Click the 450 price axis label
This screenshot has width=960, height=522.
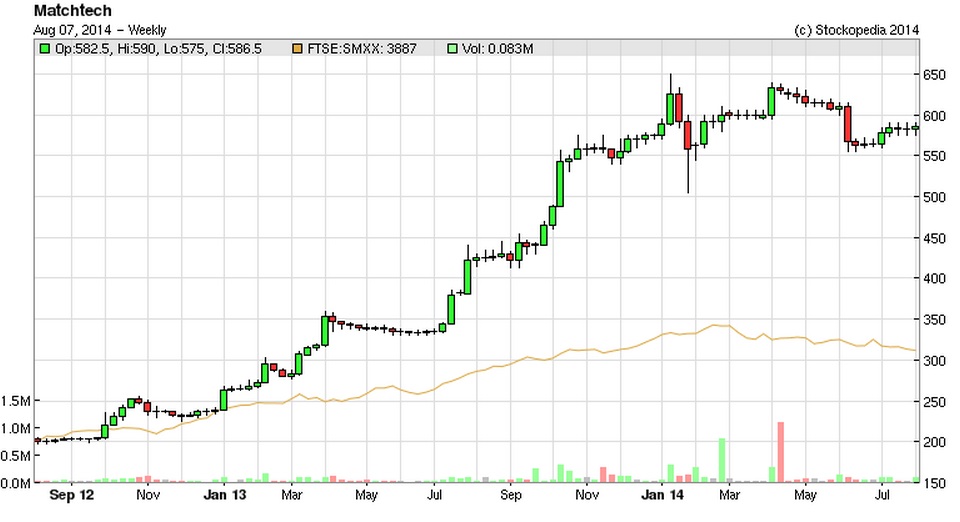click(934, 238)
